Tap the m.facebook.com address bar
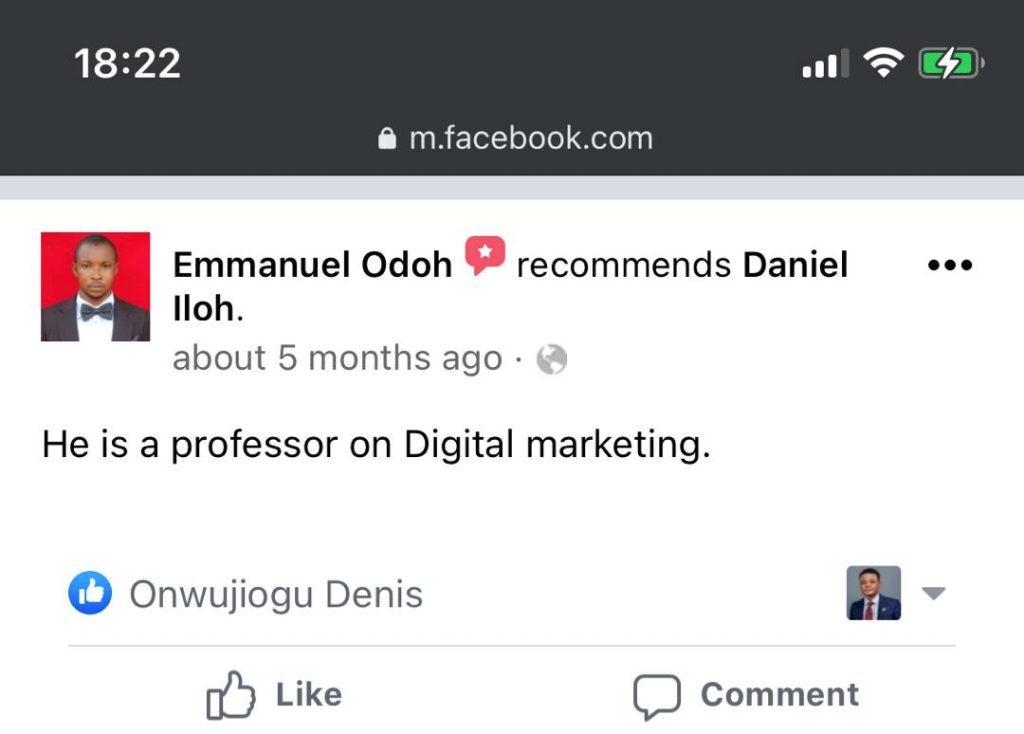This screenshot has height=734, width=1024. [x=530, y=138]
